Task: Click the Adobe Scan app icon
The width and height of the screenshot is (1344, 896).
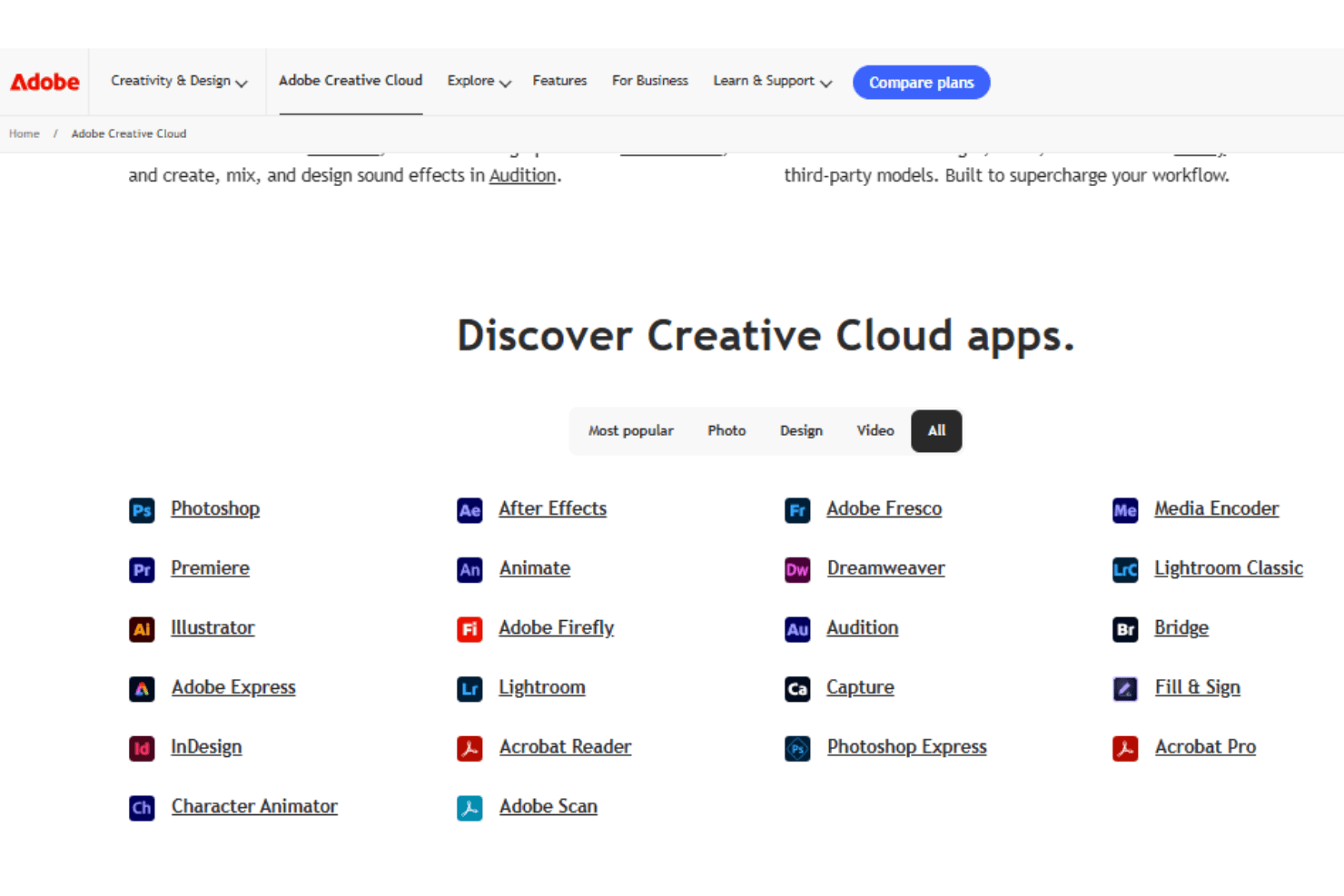Action: (469, 808)
